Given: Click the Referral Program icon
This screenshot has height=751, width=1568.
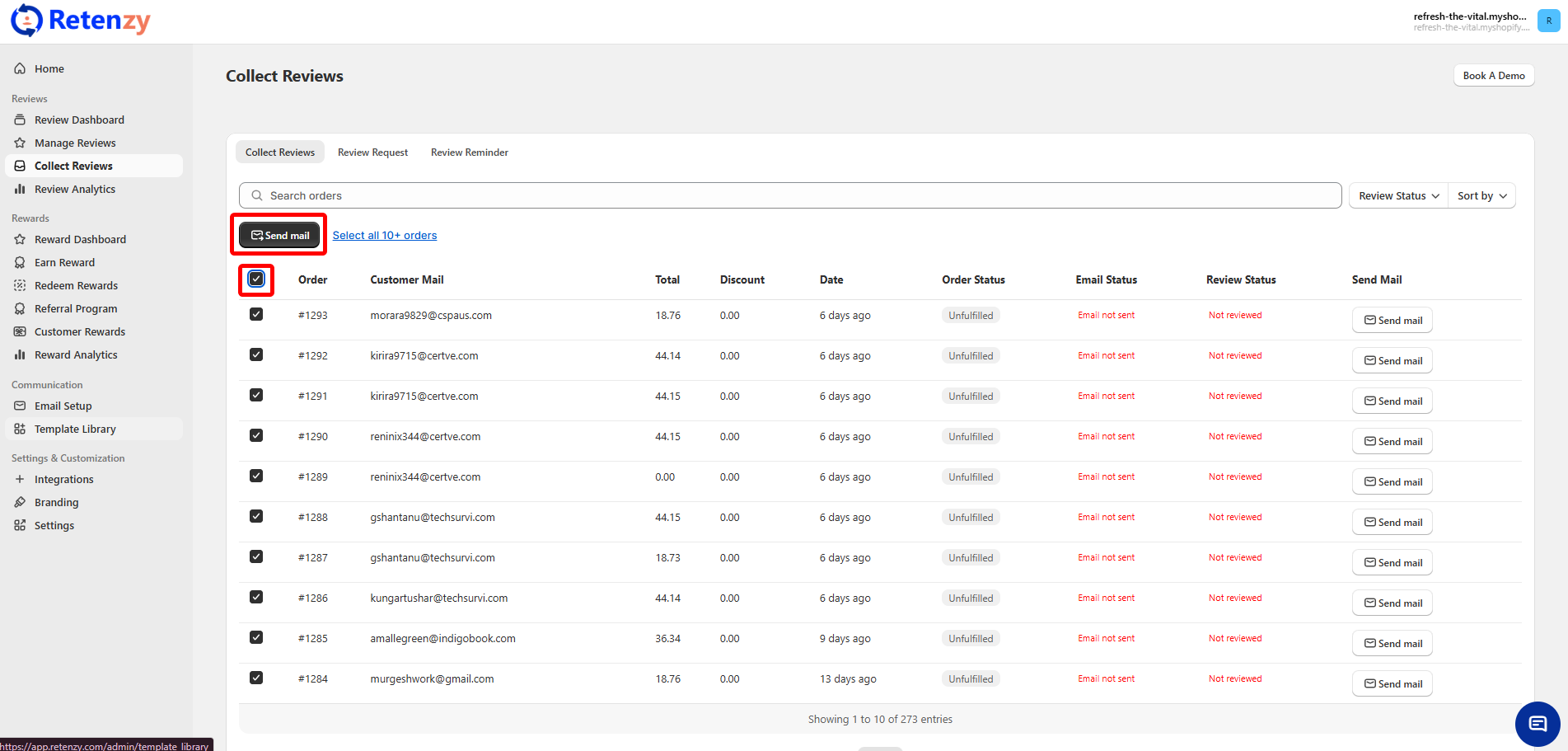Looking at the screenshot, I should 20,308.
